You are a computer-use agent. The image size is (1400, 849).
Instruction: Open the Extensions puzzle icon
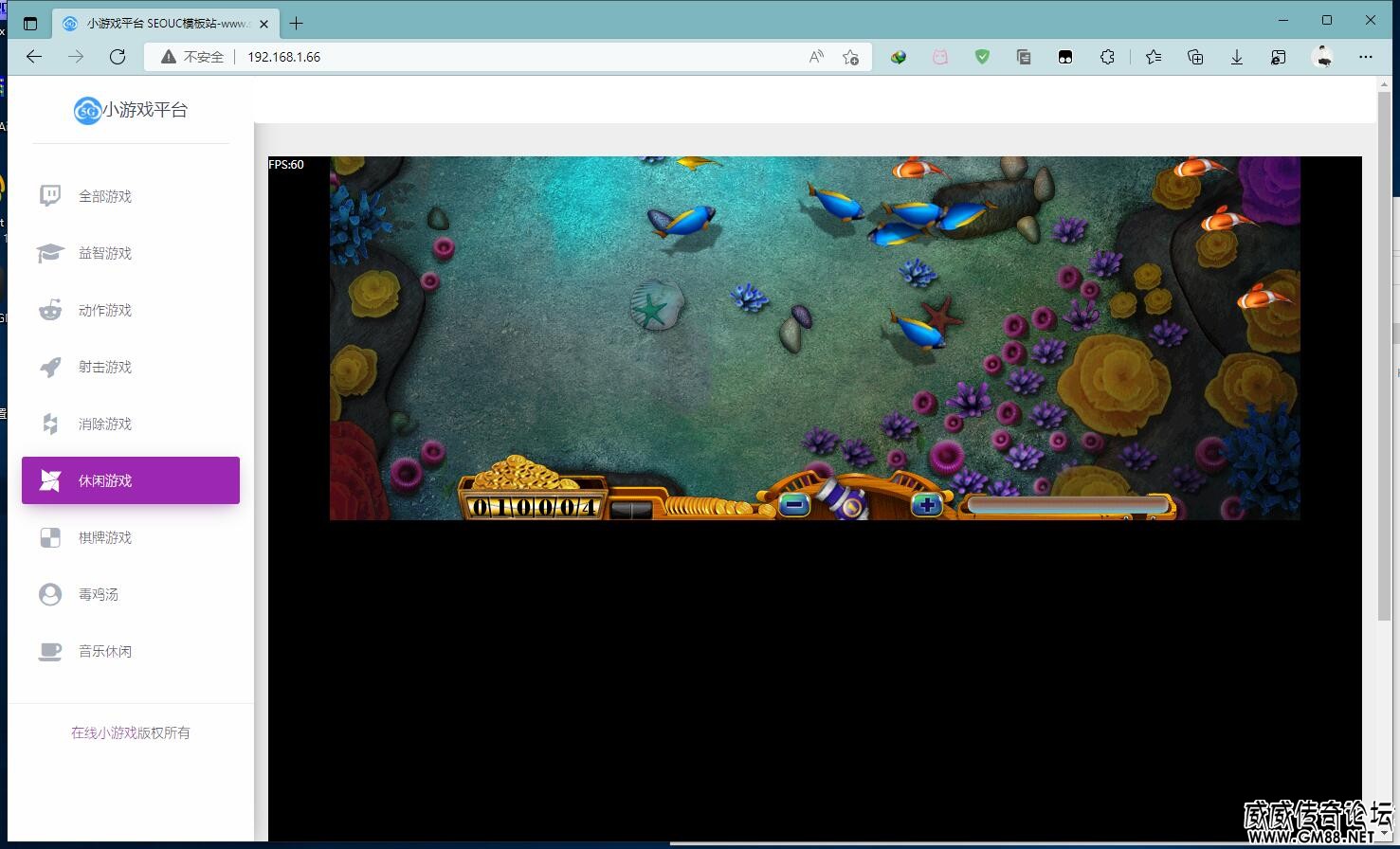[x=1107, y=57]
